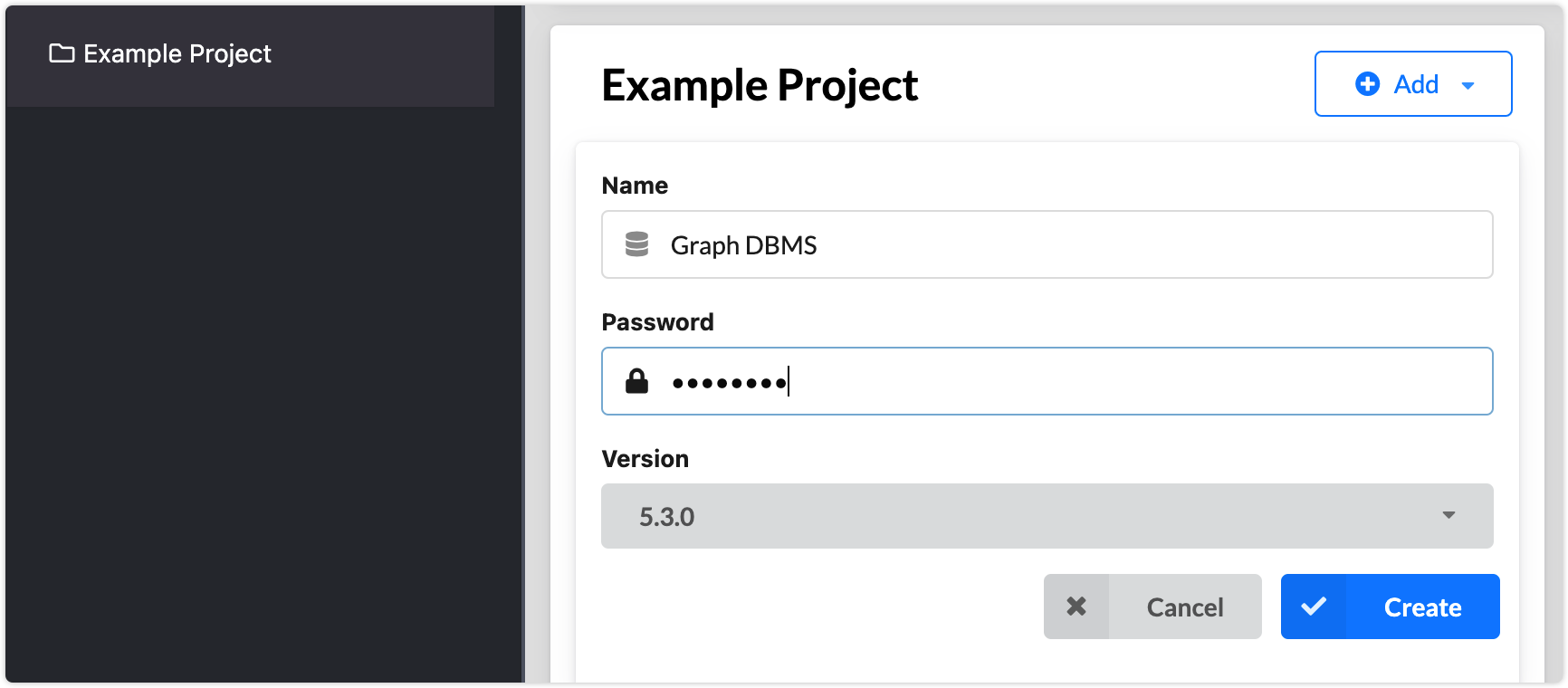The image size is (1568, 688).
Task: Click the folder icon beside Example Project
Action: coord(62,53)
